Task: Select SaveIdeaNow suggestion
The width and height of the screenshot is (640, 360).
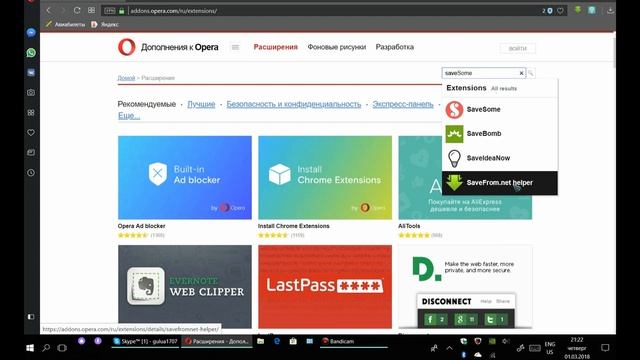Action: 500,158
